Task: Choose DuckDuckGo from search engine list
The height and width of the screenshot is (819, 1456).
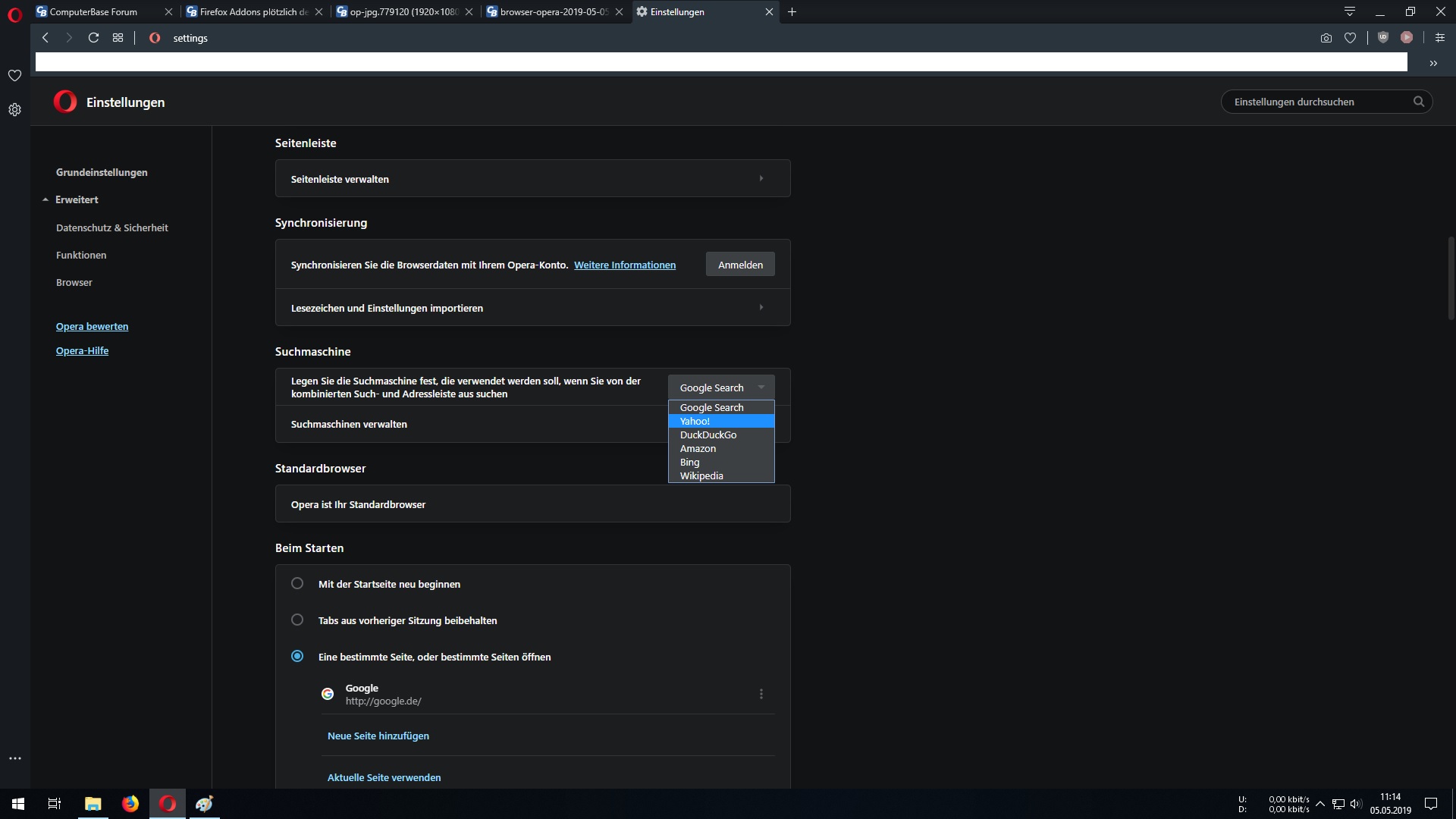Action: pos(708,435)
